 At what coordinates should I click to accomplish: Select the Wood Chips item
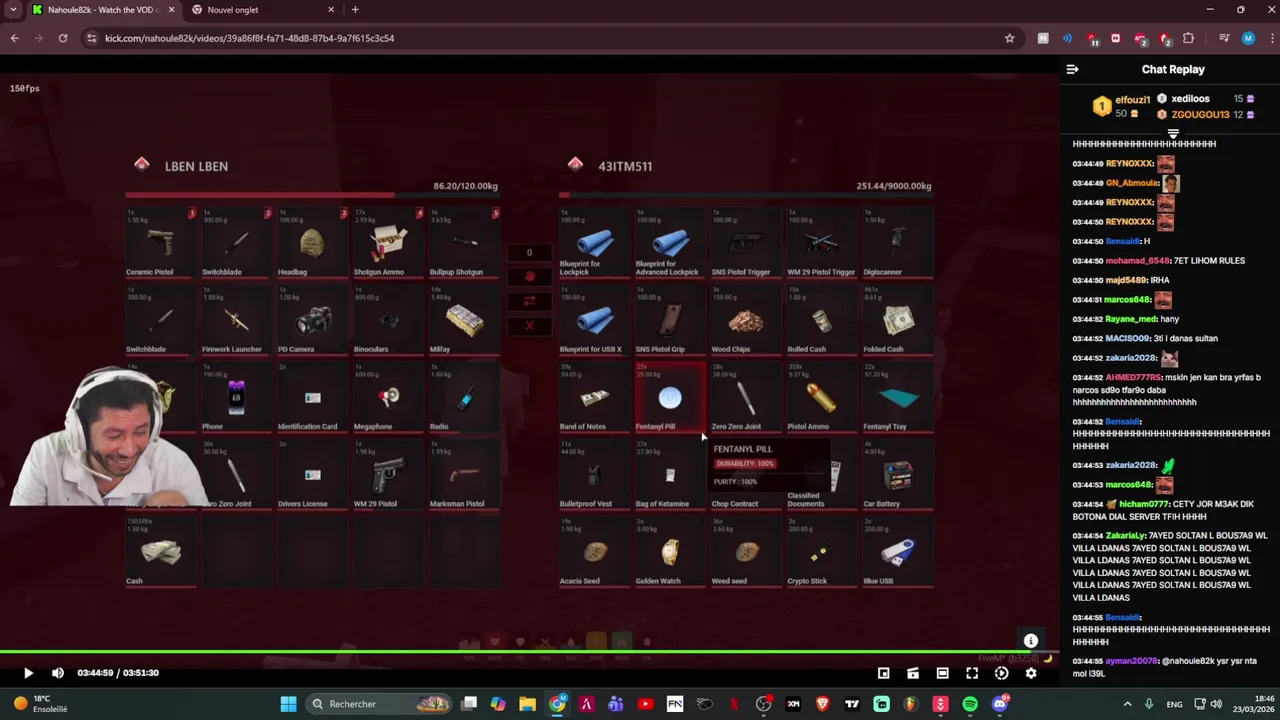(746, 320)
